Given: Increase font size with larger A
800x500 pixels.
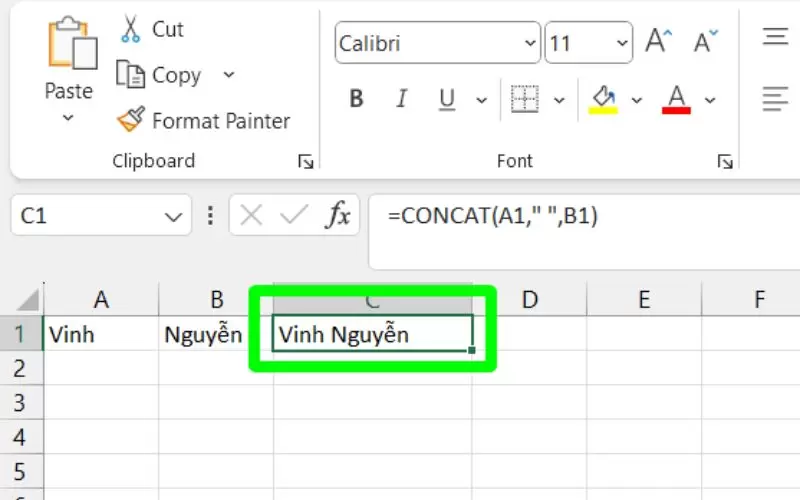Looking at the screenshot, I should click(659, 41).
